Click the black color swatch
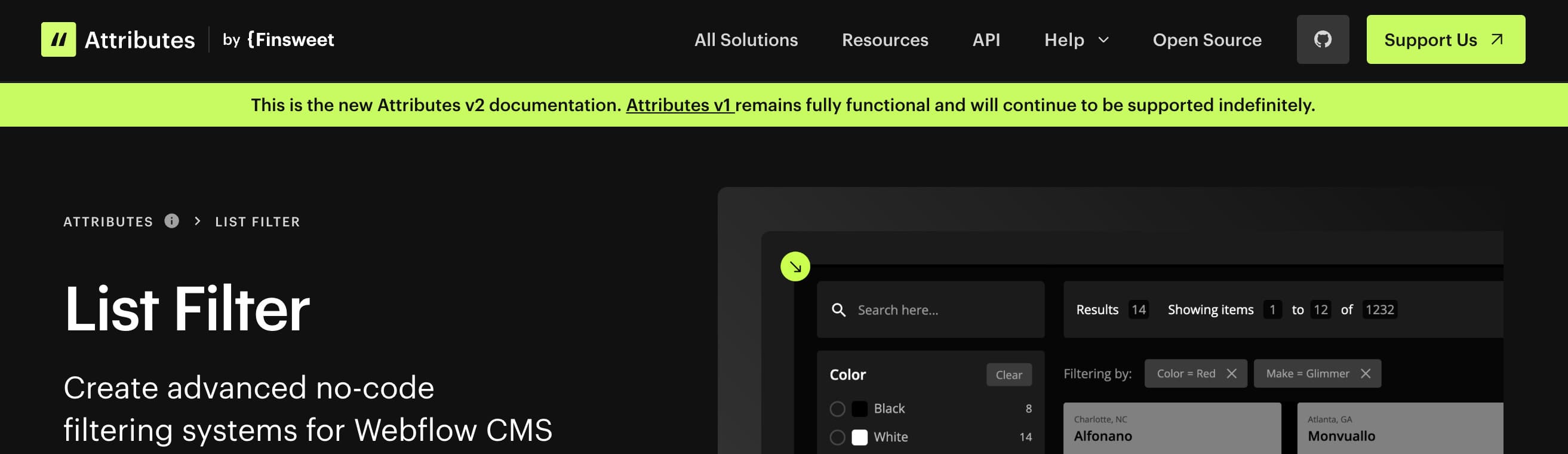Screen dimensions: 1568x454 coord(859,409)
